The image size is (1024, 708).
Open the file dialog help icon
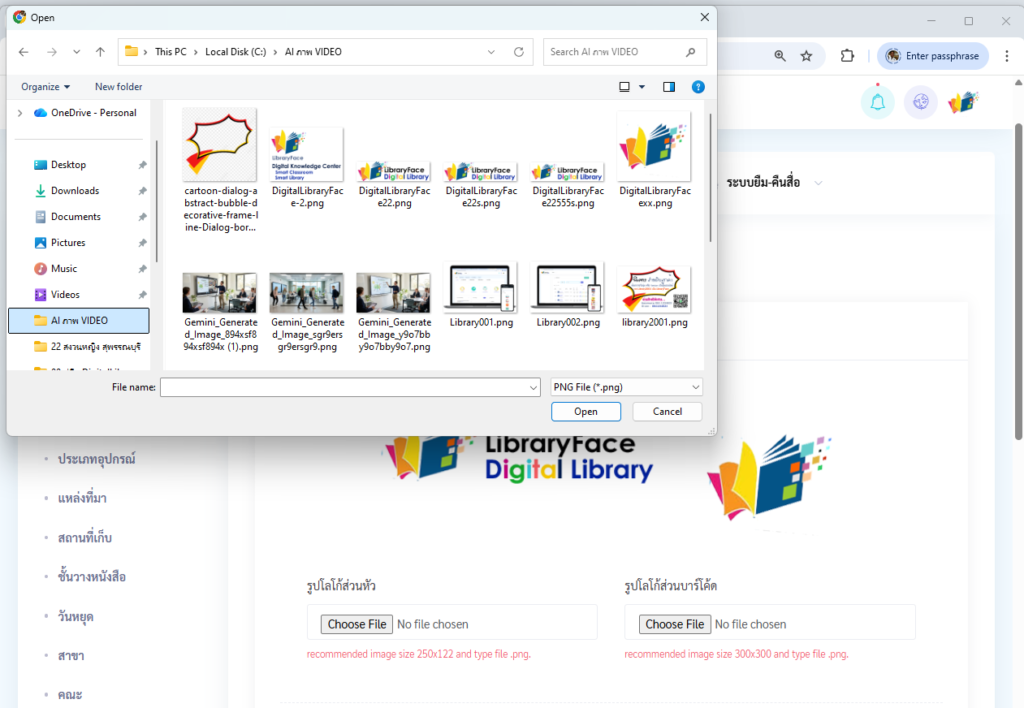point(698,87)
